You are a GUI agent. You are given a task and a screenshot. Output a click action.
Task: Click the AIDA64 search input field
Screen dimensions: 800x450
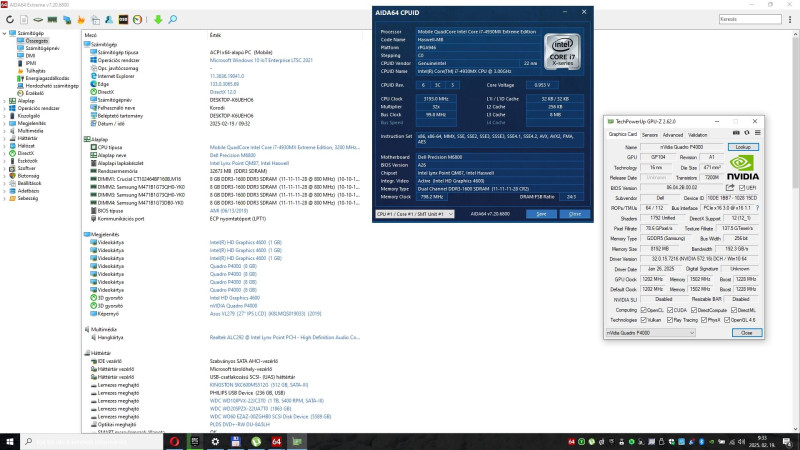pyautogui.click(x=750, y=19)
